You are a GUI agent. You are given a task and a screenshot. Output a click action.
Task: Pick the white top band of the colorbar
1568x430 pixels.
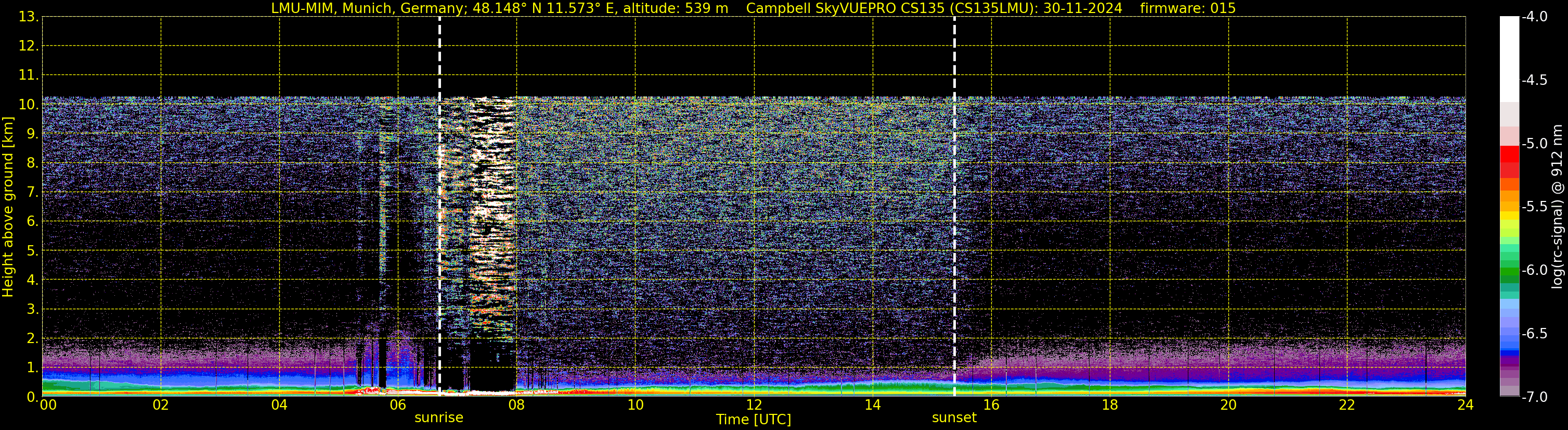click(1510, 59)
